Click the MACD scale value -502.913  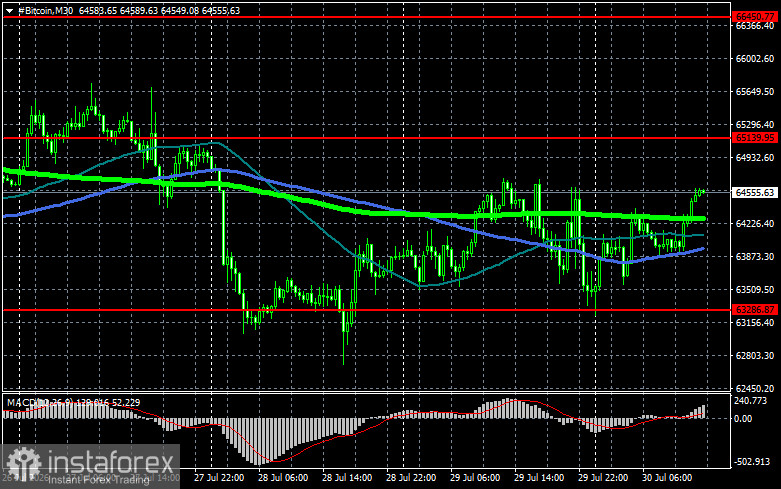[x=752, y=462]
